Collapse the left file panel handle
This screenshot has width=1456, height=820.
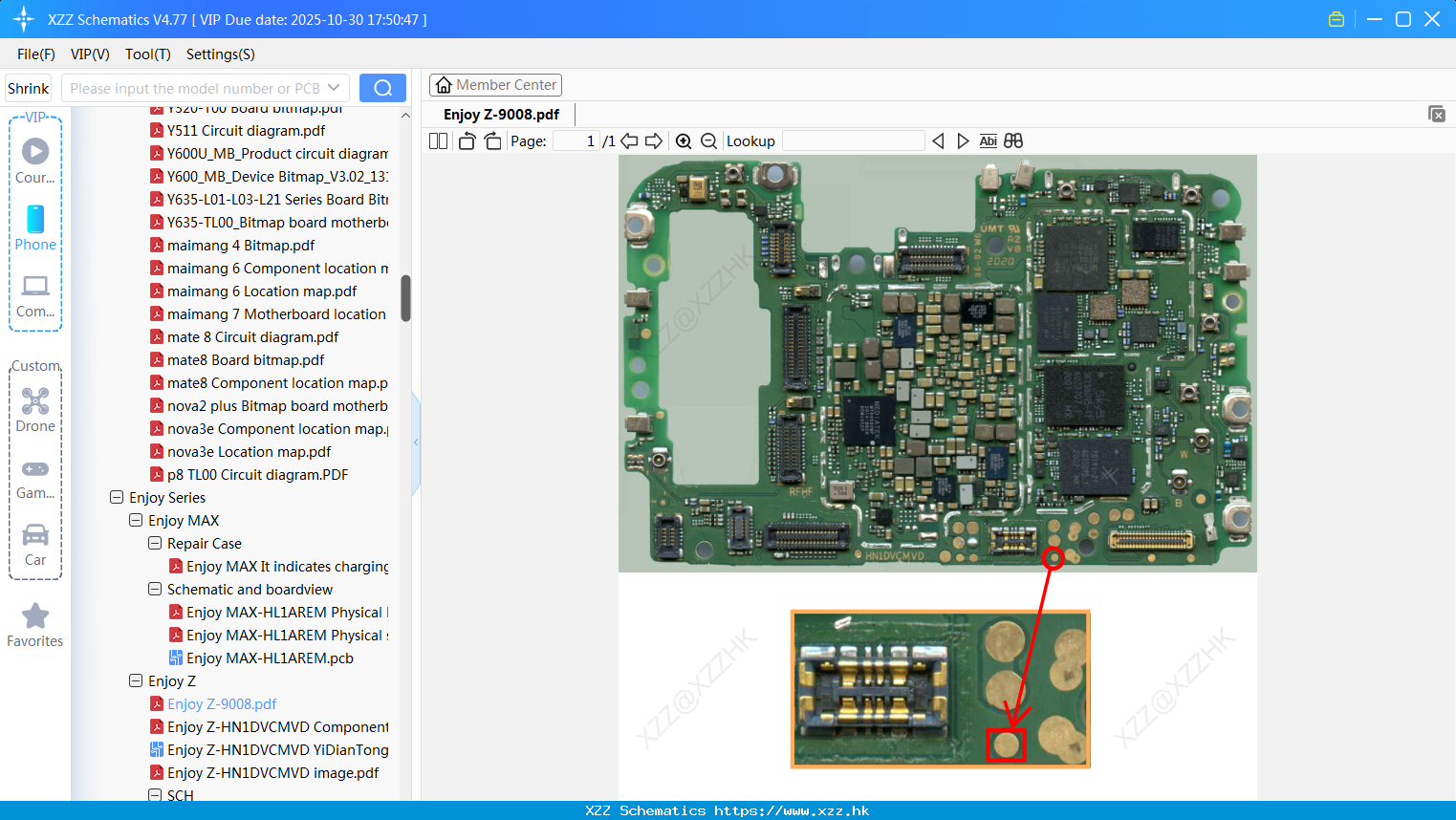click(416, 442)
